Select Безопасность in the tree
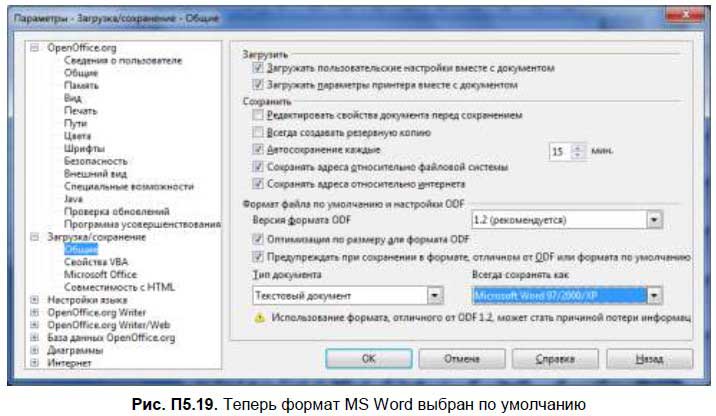Viewport: 716px width, 416px height. (95, 161)
